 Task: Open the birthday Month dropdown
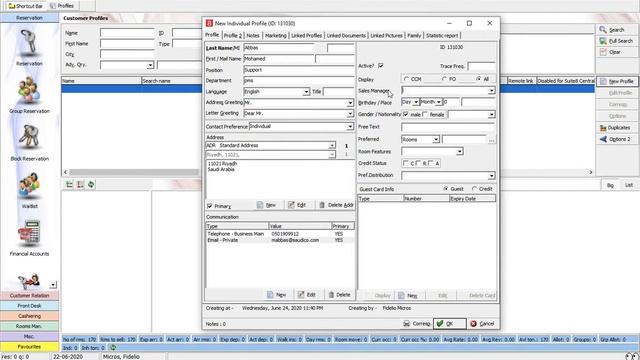[439, 102]
